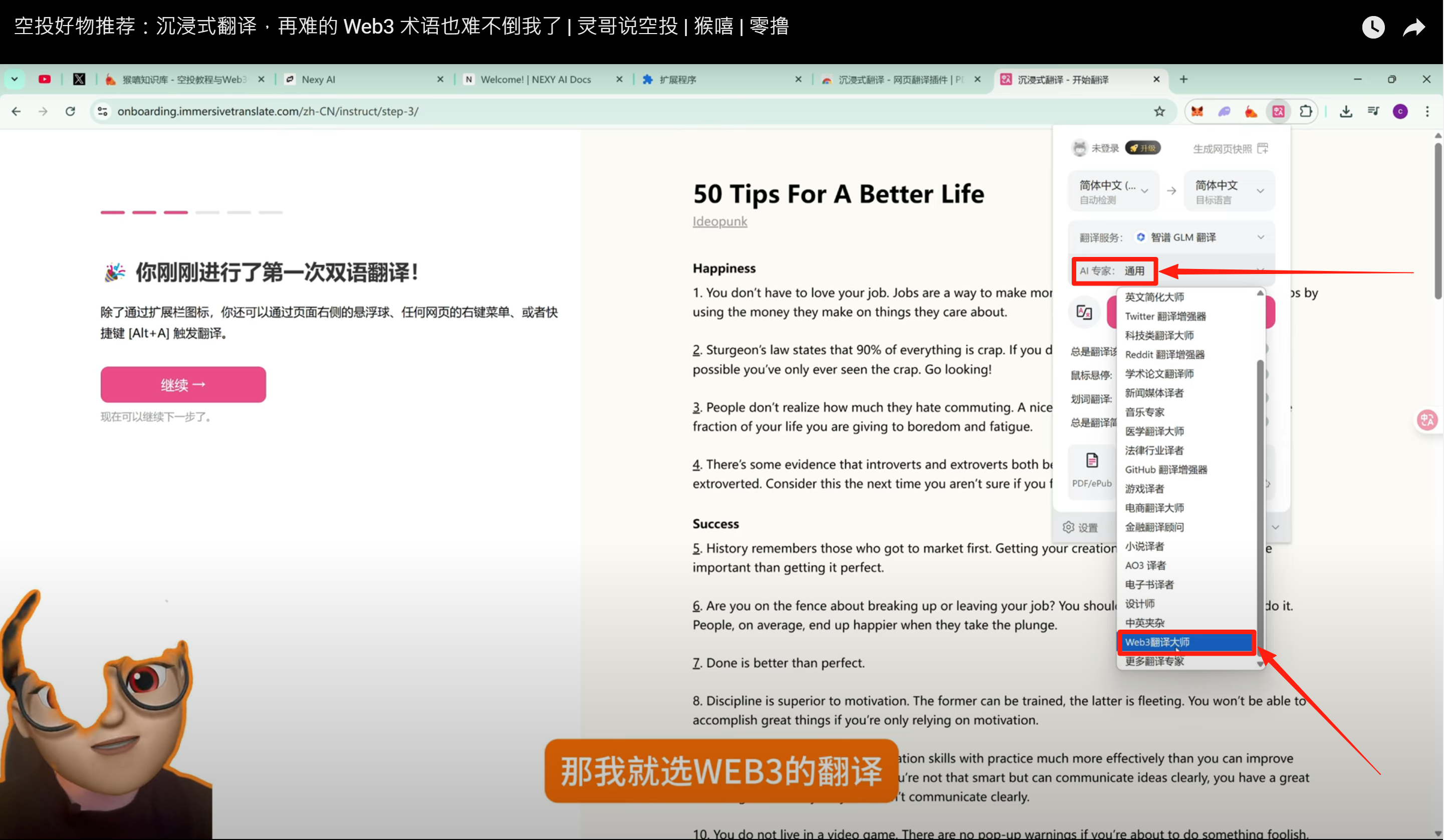Click the page vertical scrollbar
The width and height of the screenshot is (1444, 840).
(1437, 220)
